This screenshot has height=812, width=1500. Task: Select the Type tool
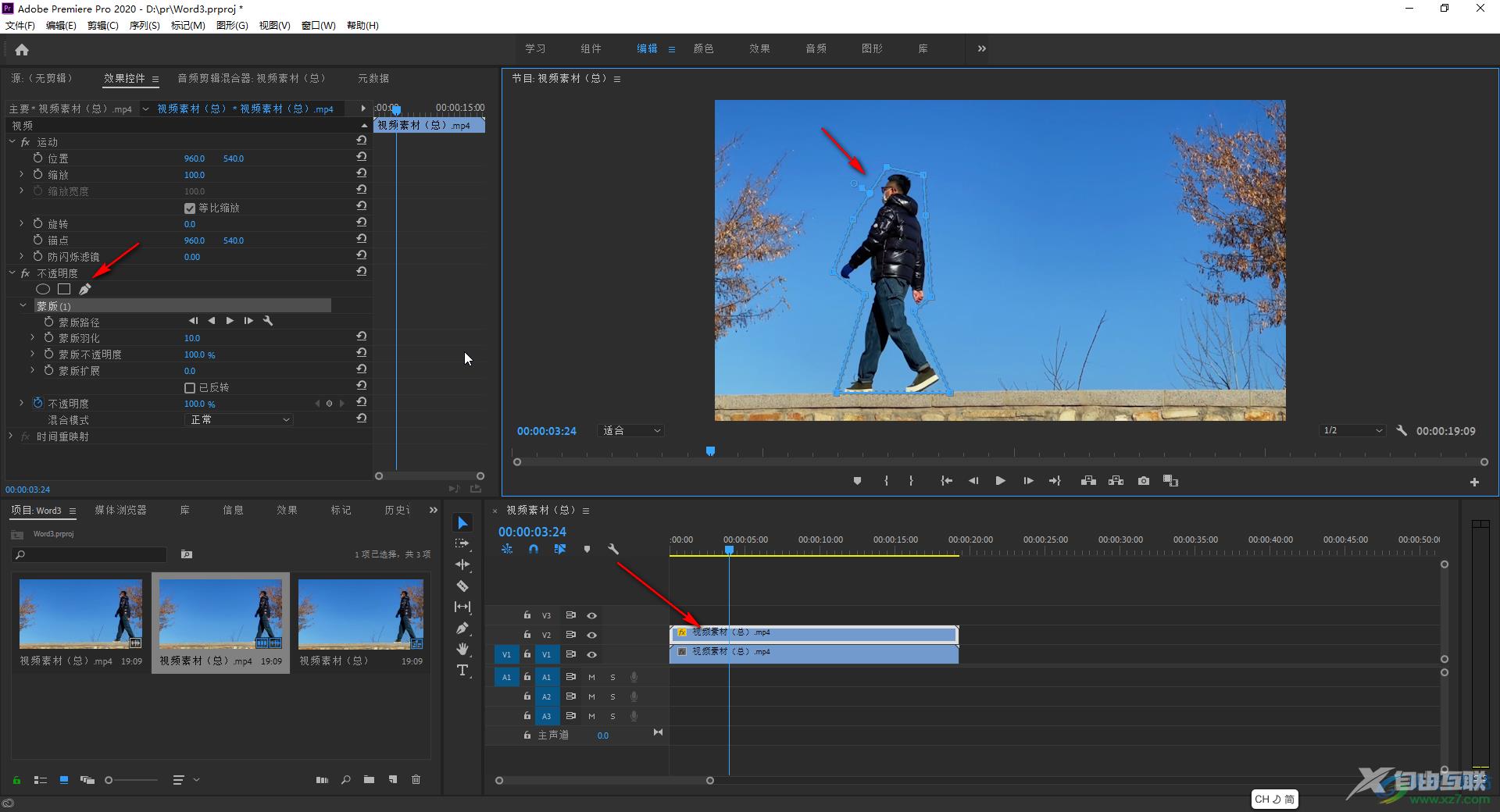(x=462, y=670)
